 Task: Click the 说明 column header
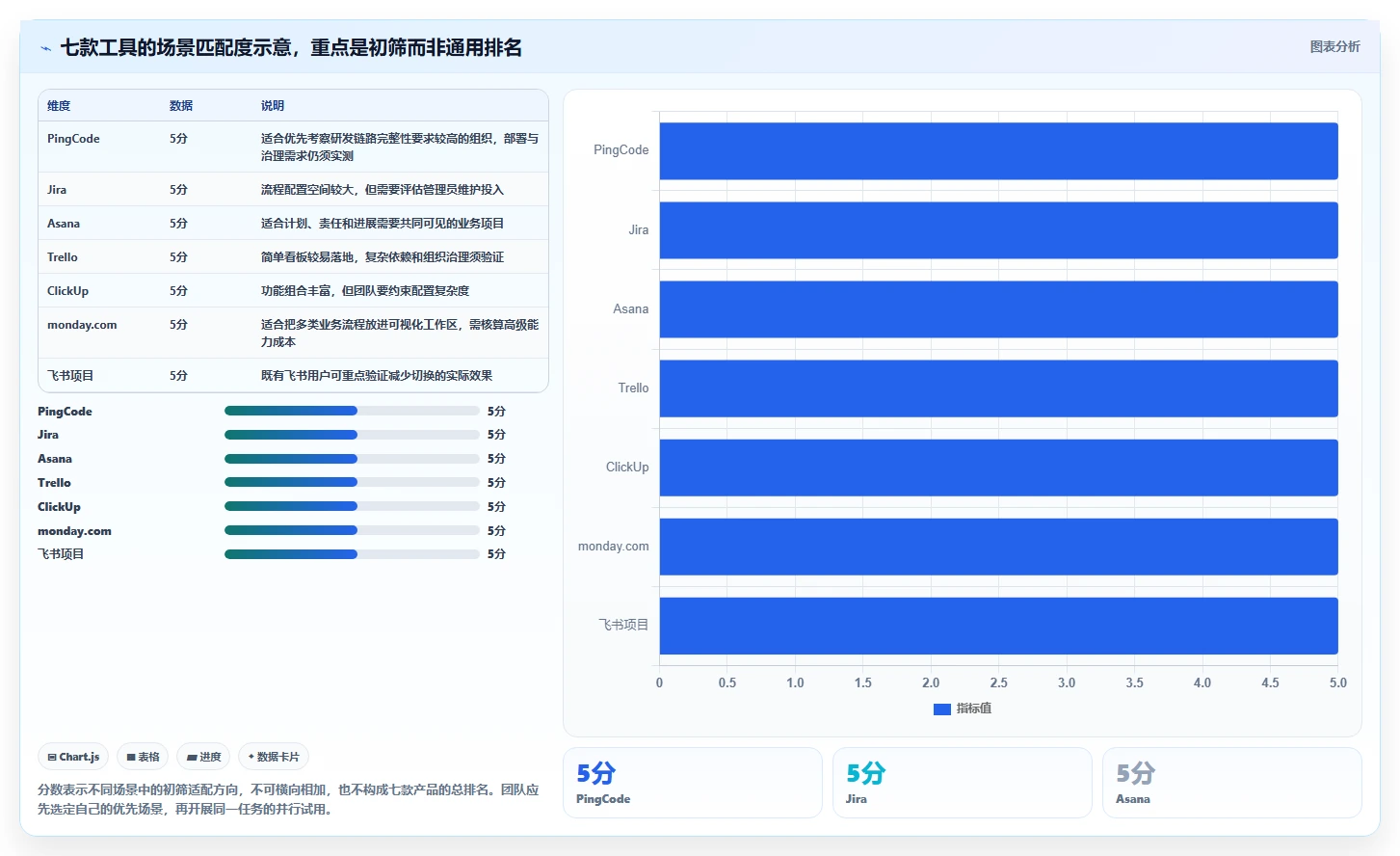(273, 106)
